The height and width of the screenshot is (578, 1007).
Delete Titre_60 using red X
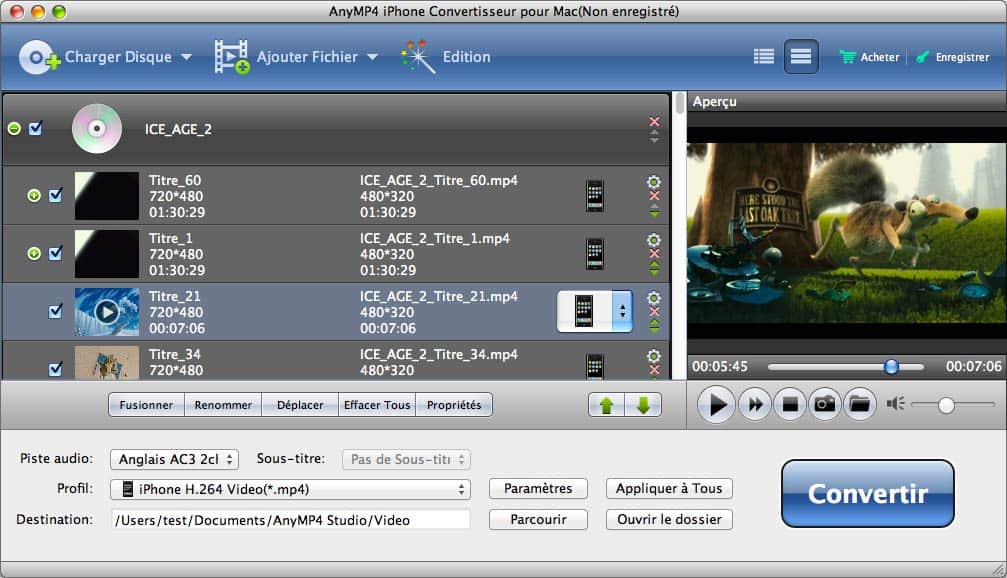[654, 197]
